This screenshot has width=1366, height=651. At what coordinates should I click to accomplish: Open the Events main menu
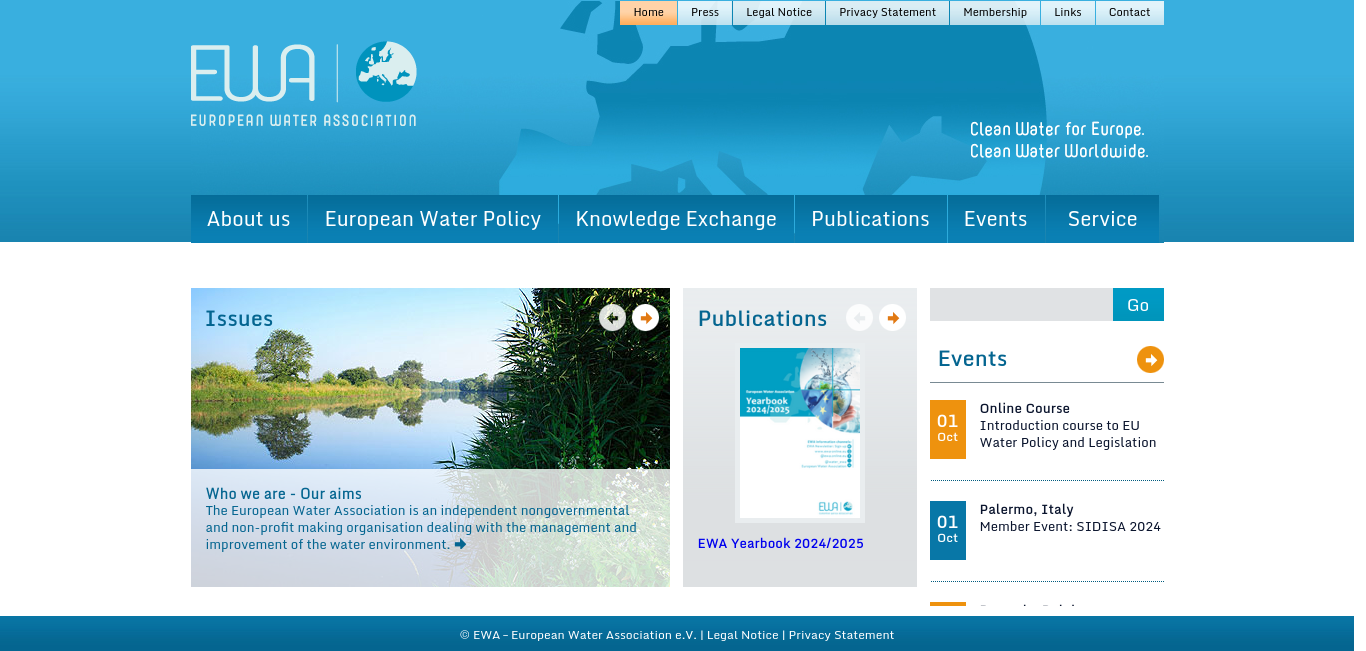(996, 219)
